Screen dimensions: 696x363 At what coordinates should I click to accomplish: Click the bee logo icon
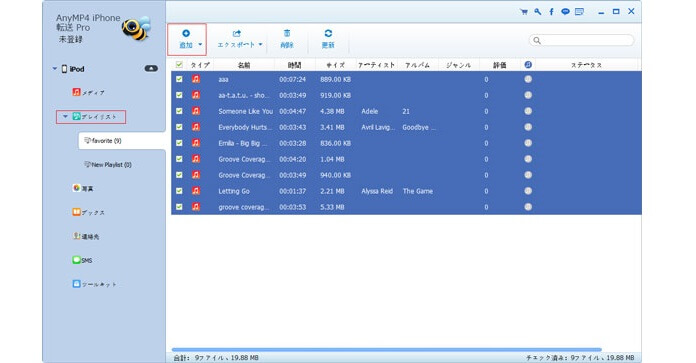coord(136,28)
